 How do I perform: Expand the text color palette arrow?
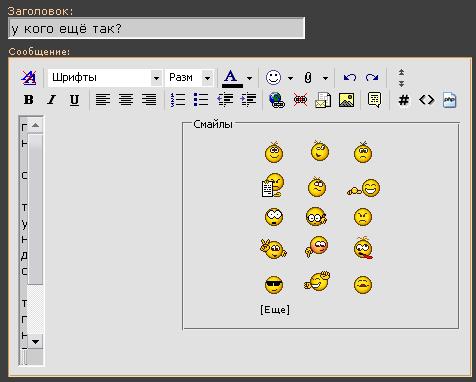pyautogui.click(x=249, y=78)
